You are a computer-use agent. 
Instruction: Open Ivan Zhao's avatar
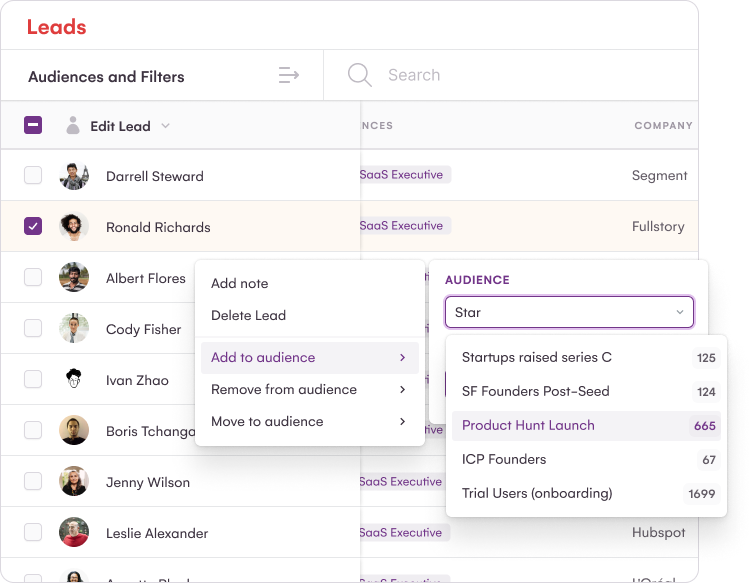(x=74, y=379)
